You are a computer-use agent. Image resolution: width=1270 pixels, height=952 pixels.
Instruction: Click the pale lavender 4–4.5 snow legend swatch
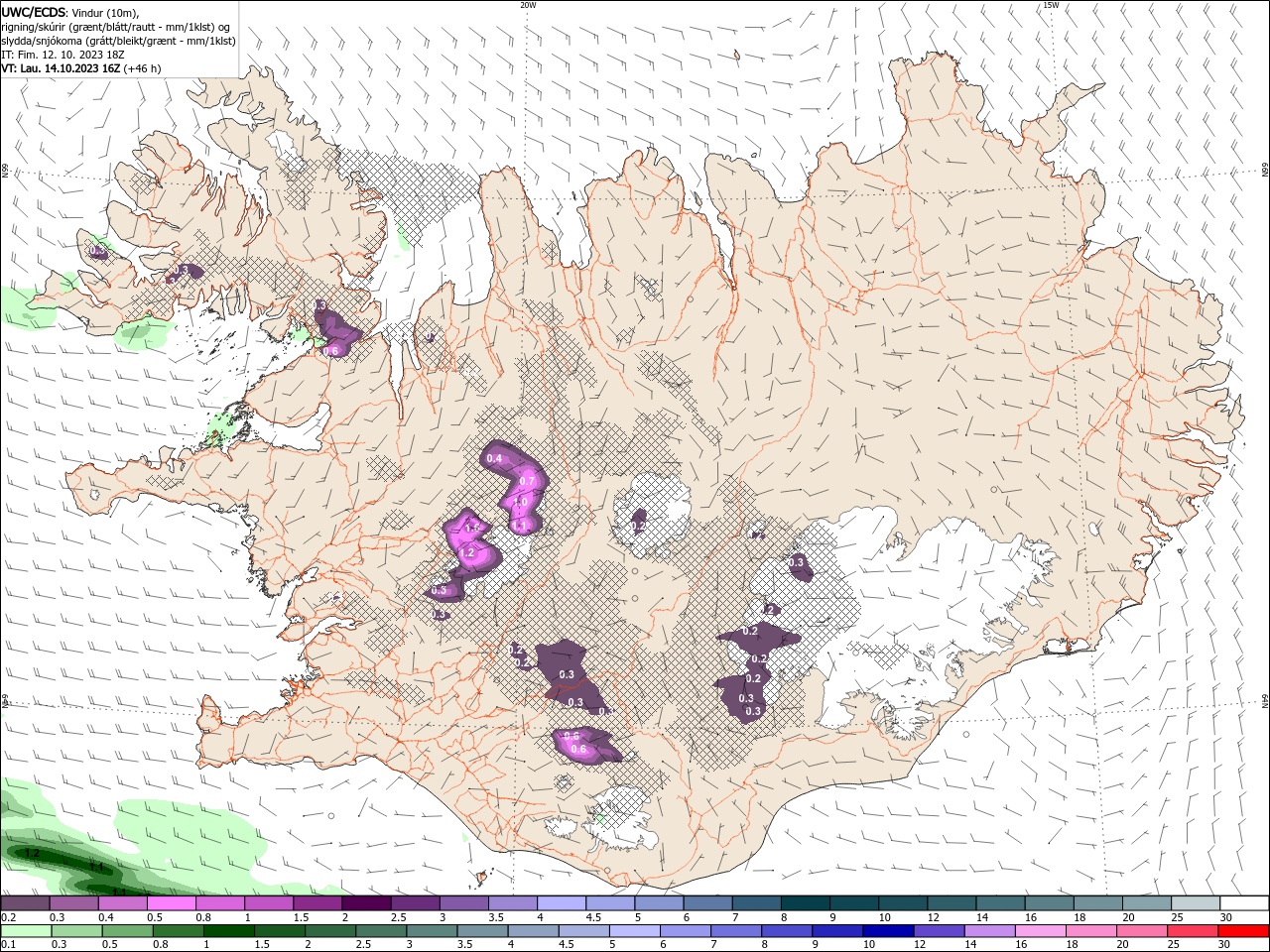tap(560, 902)
